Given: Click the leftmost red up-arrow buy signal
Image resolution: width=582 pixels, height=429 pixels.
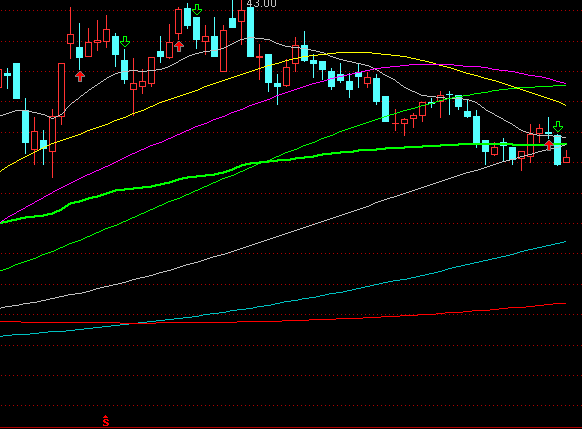Looking at the screenshot, I should [80, 76].
